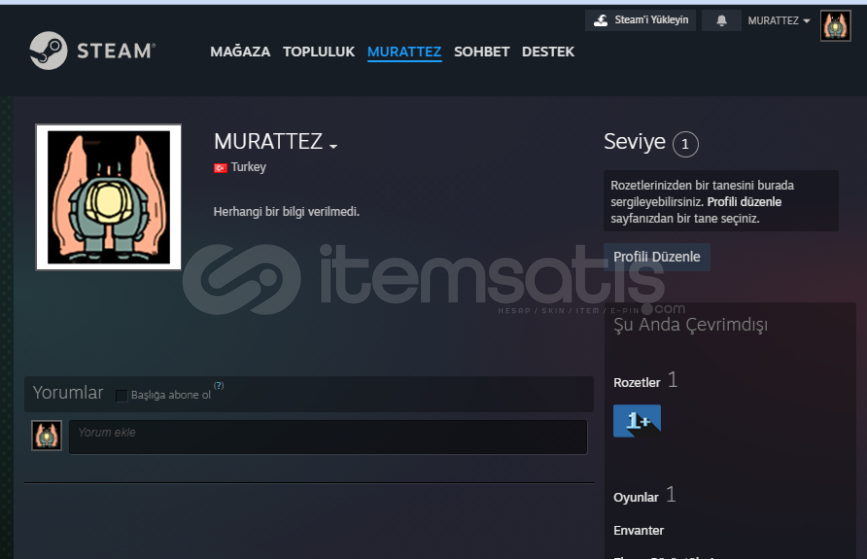Click the Herhangi bir bilgi verilmedi text
The image size is (867, 559).
[x=286, y=212]
